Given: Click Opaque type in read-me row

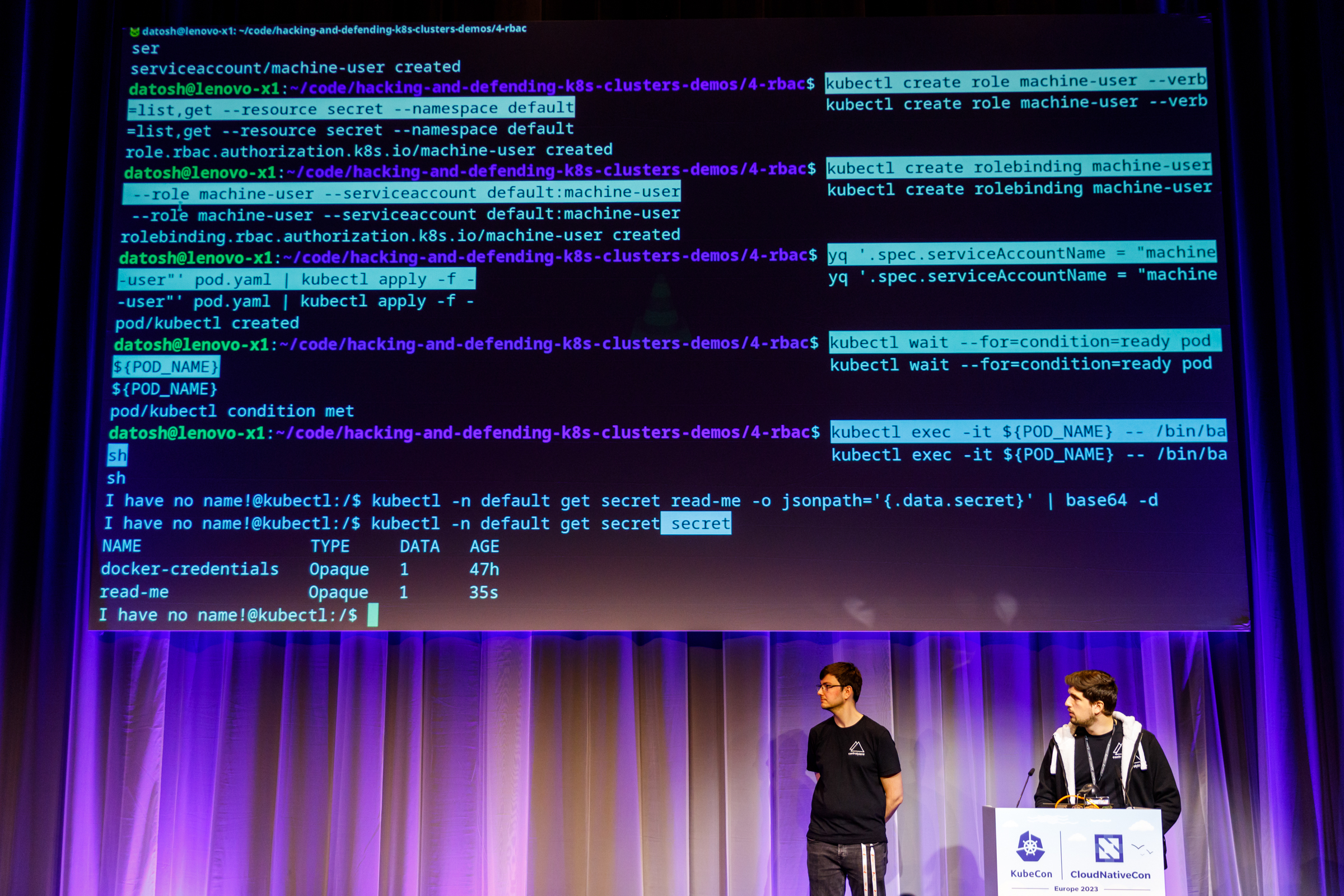Looking at the screenshot, I should pyautogui.click(x=338, y=592).
